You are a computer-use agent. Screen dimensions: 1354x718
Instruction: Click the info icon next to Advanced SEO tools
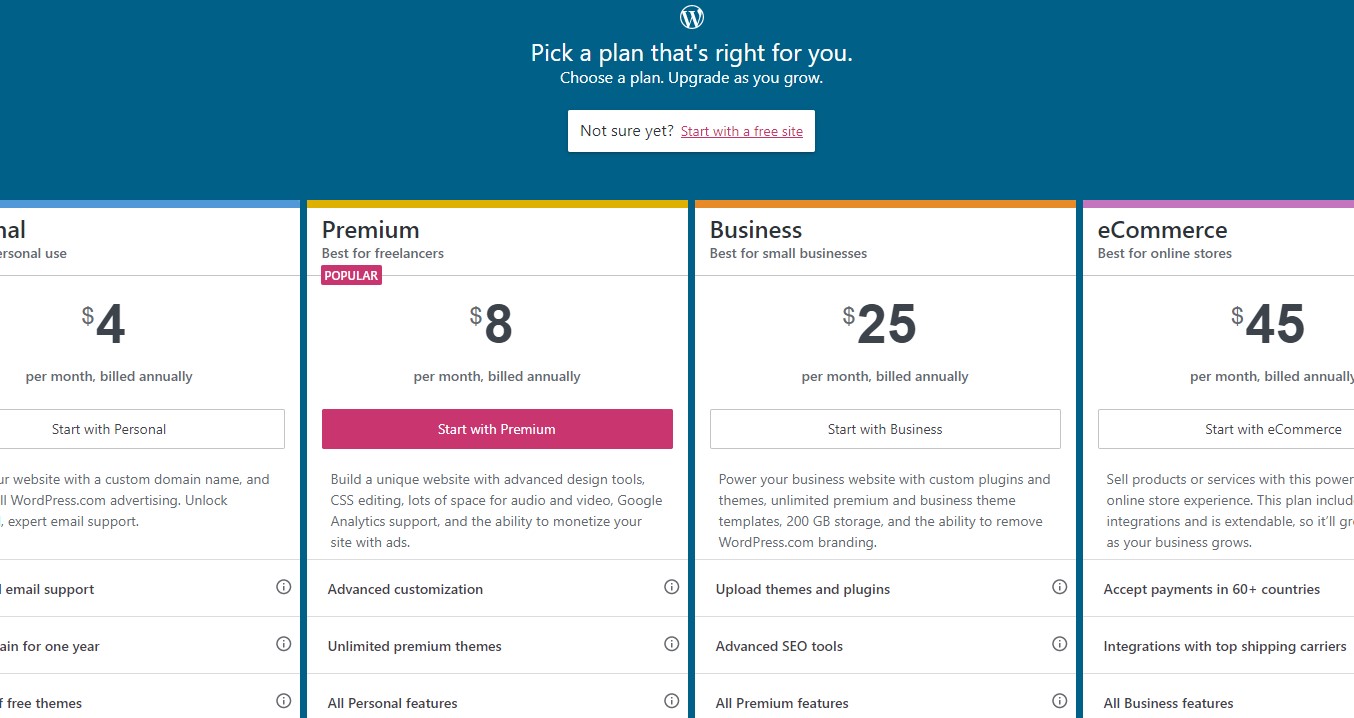(x=1060, y=645)
